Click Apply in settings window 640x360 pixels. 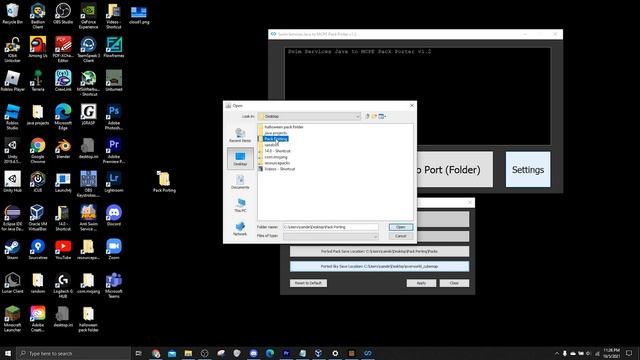click(421, 283)
